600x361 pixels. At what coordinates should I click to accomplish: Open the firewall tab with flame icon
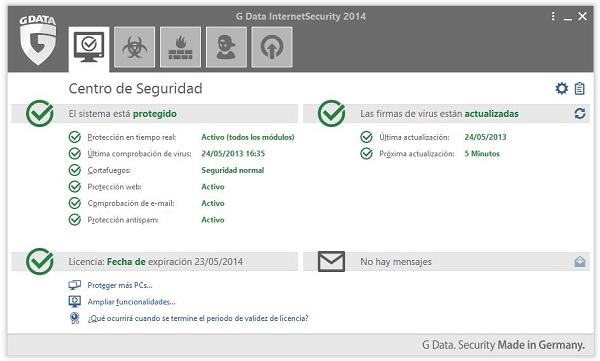(x=180, y=47)
